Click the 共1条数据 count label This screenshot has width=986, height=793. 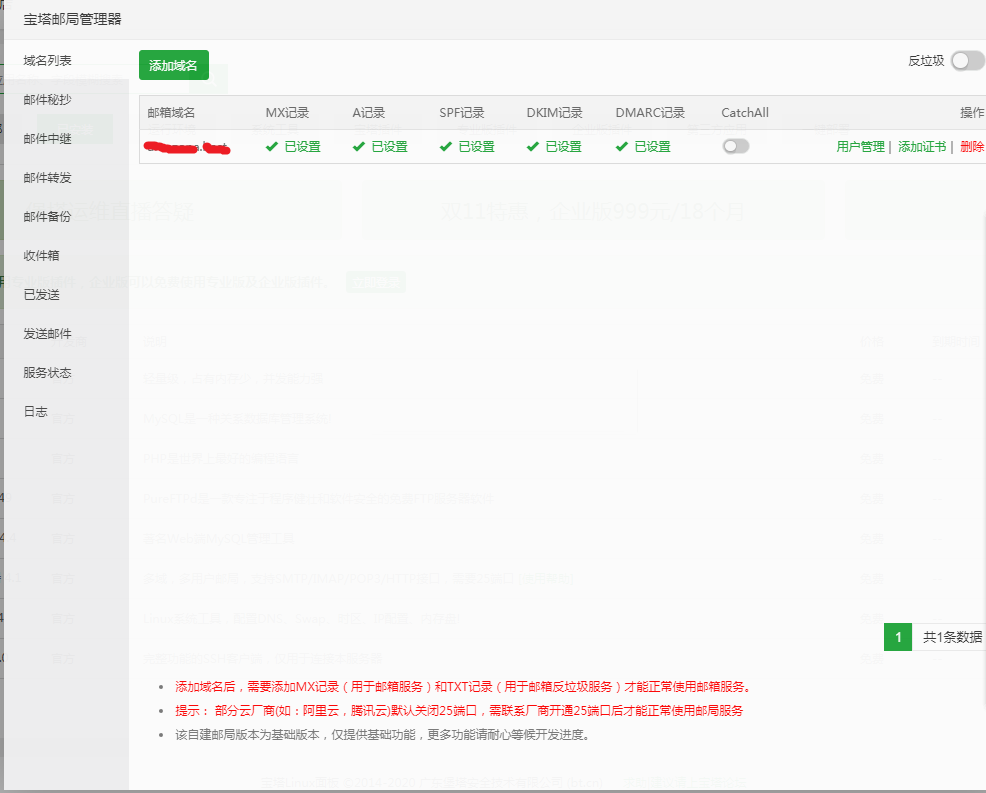pyautogui.click(x=952, y=637)
